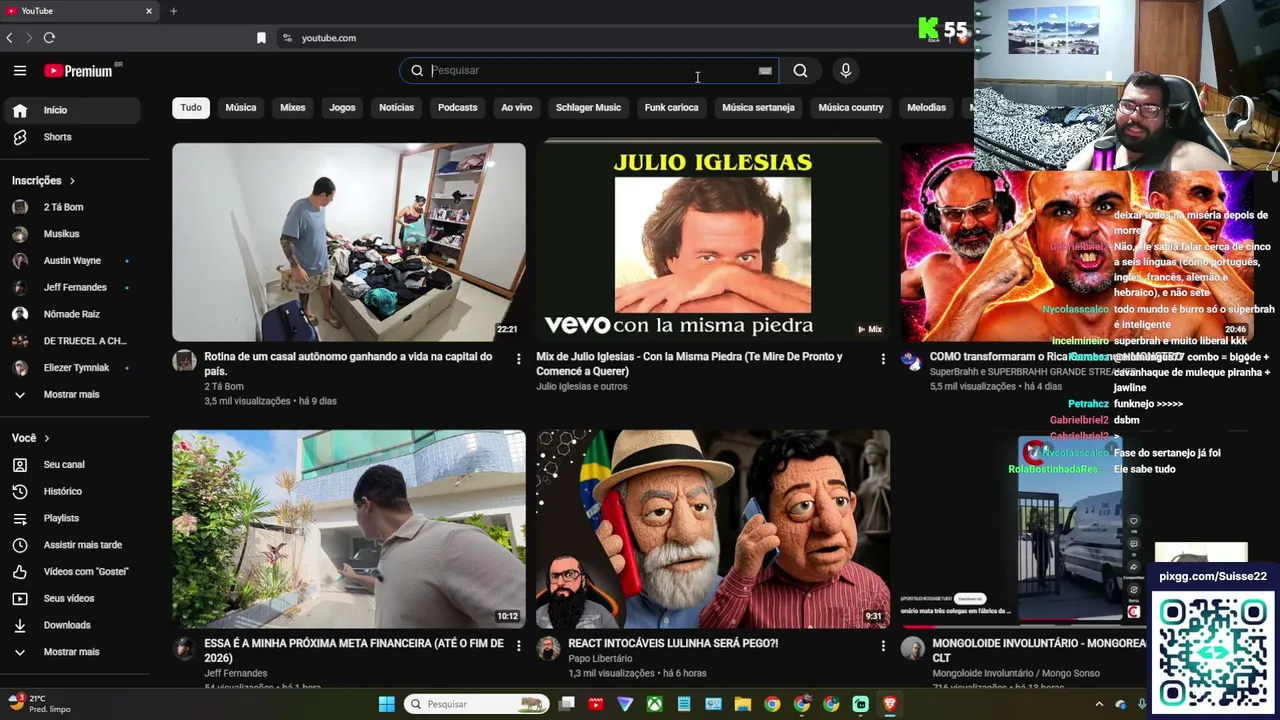Viewport: 1280px width, 720px height.
Task: Open video titled REACT INTOCÁVEIS LULINHA SERÁ PEGO?!
Action: pos(673,644)
